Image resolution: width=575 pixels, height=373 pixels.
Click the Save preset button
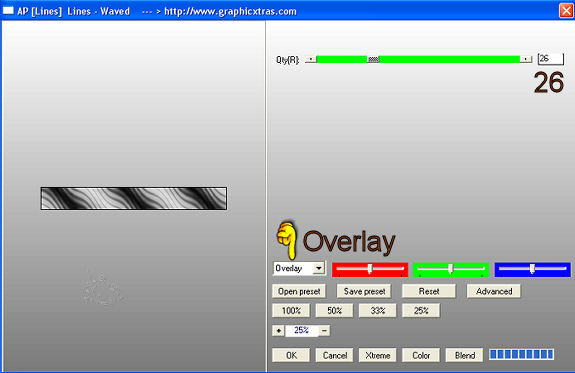[x=364, y=291]
